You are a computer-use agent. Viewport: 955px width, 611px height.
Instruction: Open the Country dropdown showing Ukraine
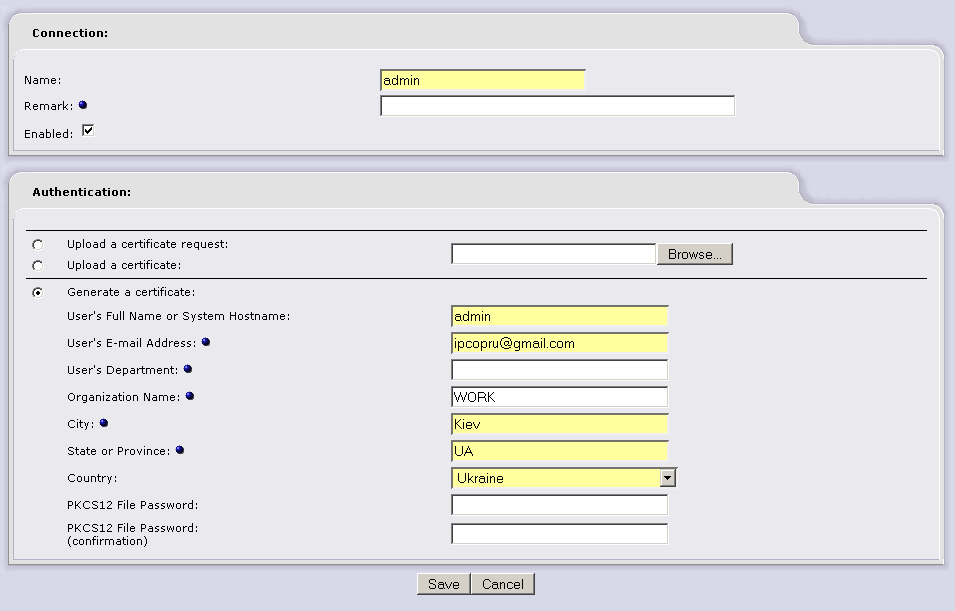[x=564, y=478]
